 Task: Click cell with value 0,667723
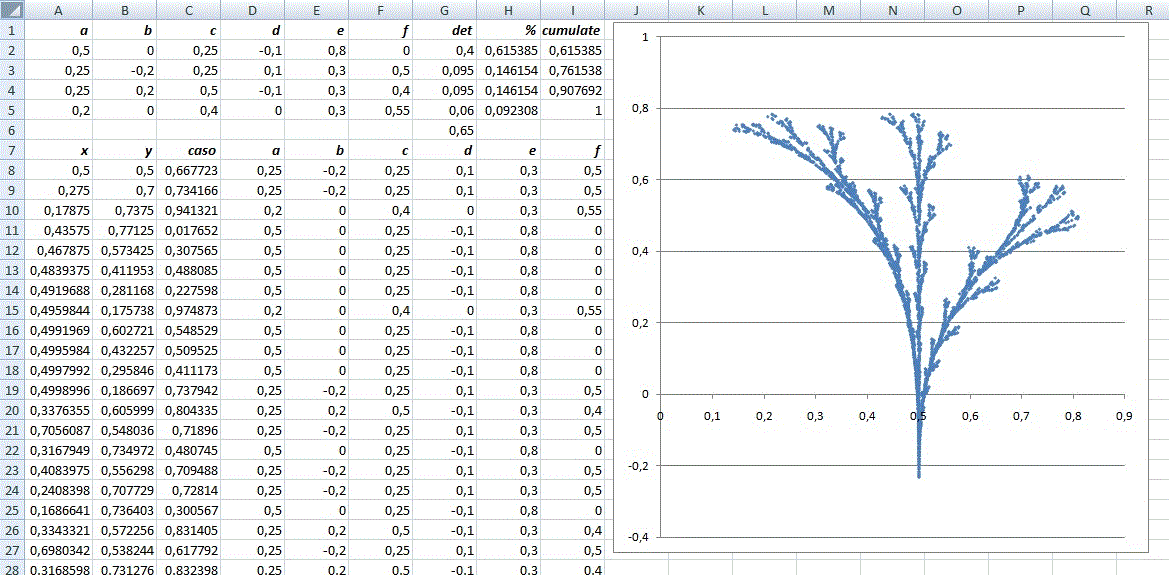click(189, 172)
